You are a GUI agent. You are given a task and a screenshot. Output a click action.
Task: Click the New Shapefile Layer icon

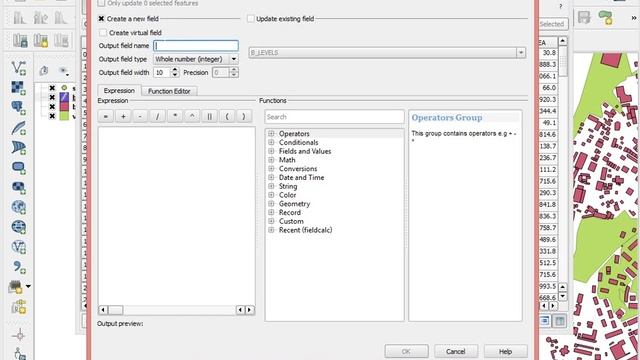(16, 287)
